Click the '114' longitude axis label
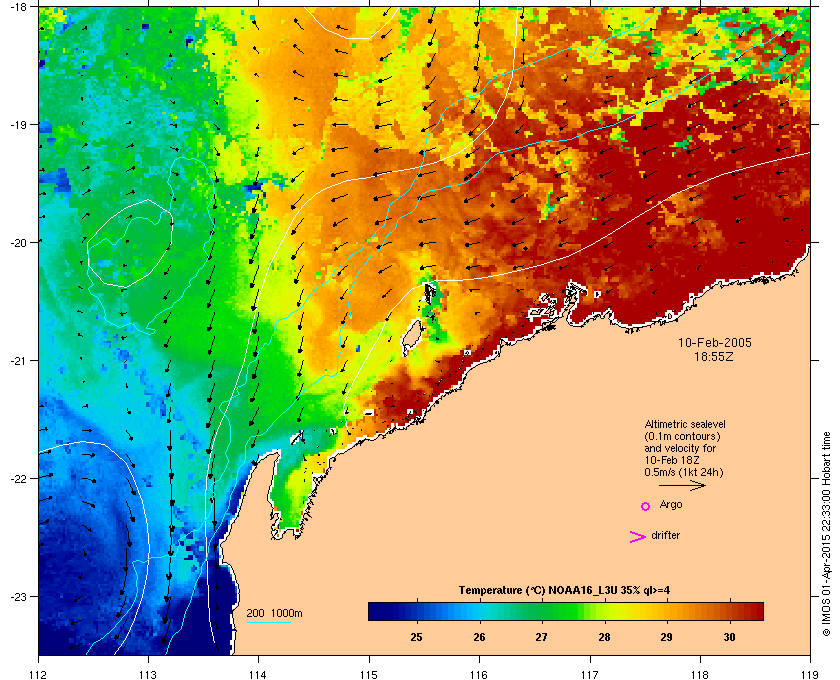840x680 pixels. click(258, 675)
